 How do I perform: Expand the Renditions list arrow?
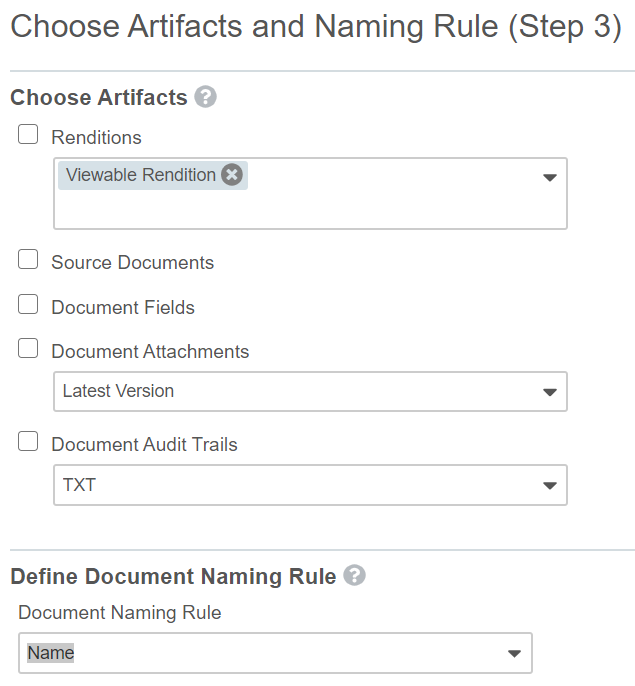point(549,178)
